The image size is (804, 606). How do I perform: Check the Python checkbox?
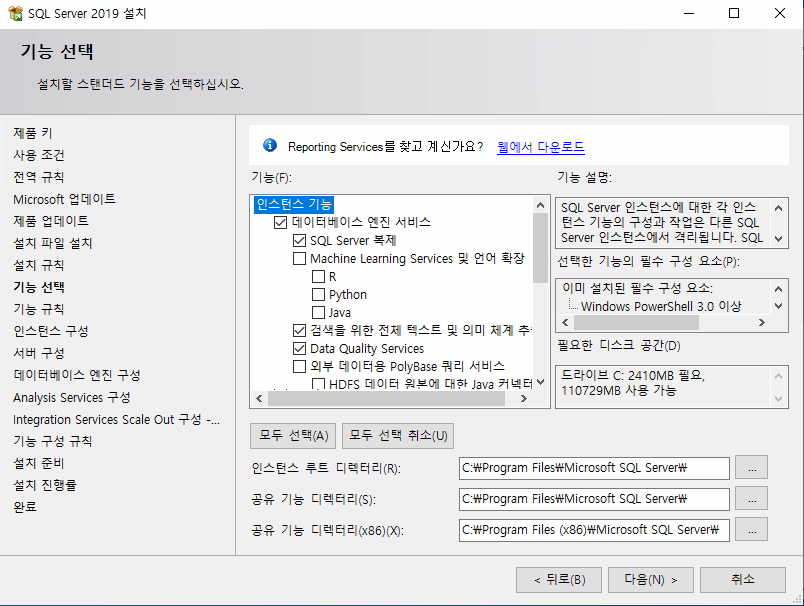(x=318, y=294)
